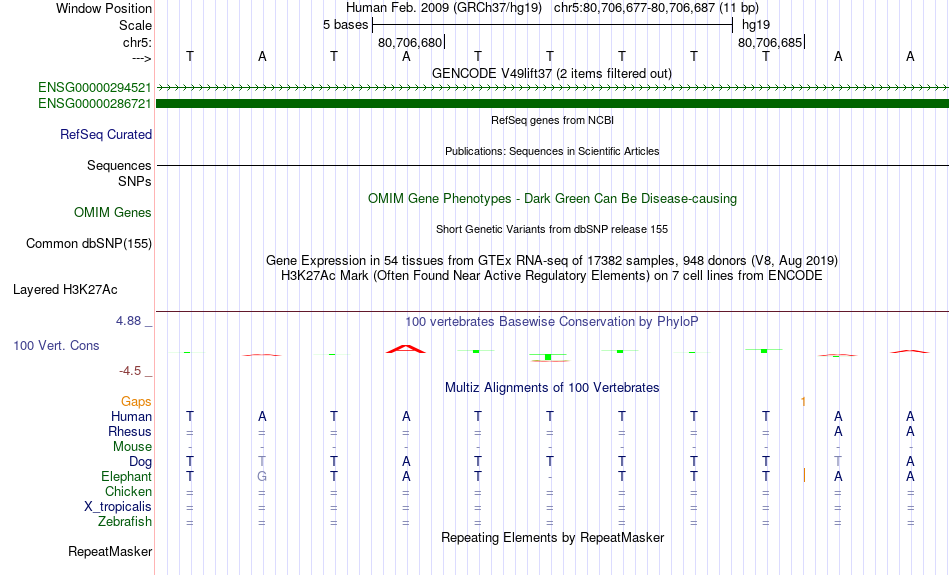Select the Zebrafish alignment row label
The image size is (950, 575).
click(x=125, y=522)
